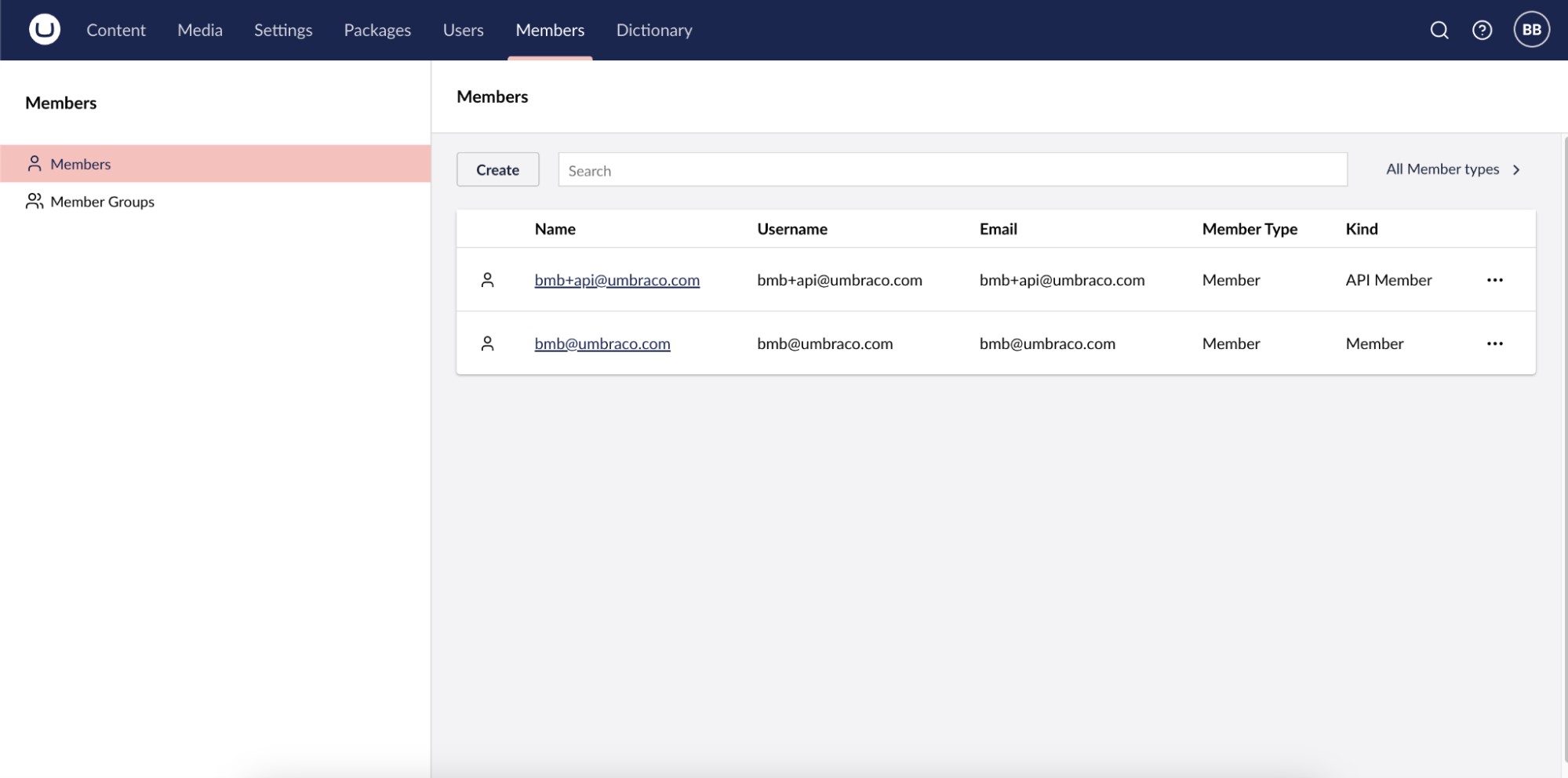
Task: Click the Umbraco logo
Action: pyautogui.click(x=43, y=30)
